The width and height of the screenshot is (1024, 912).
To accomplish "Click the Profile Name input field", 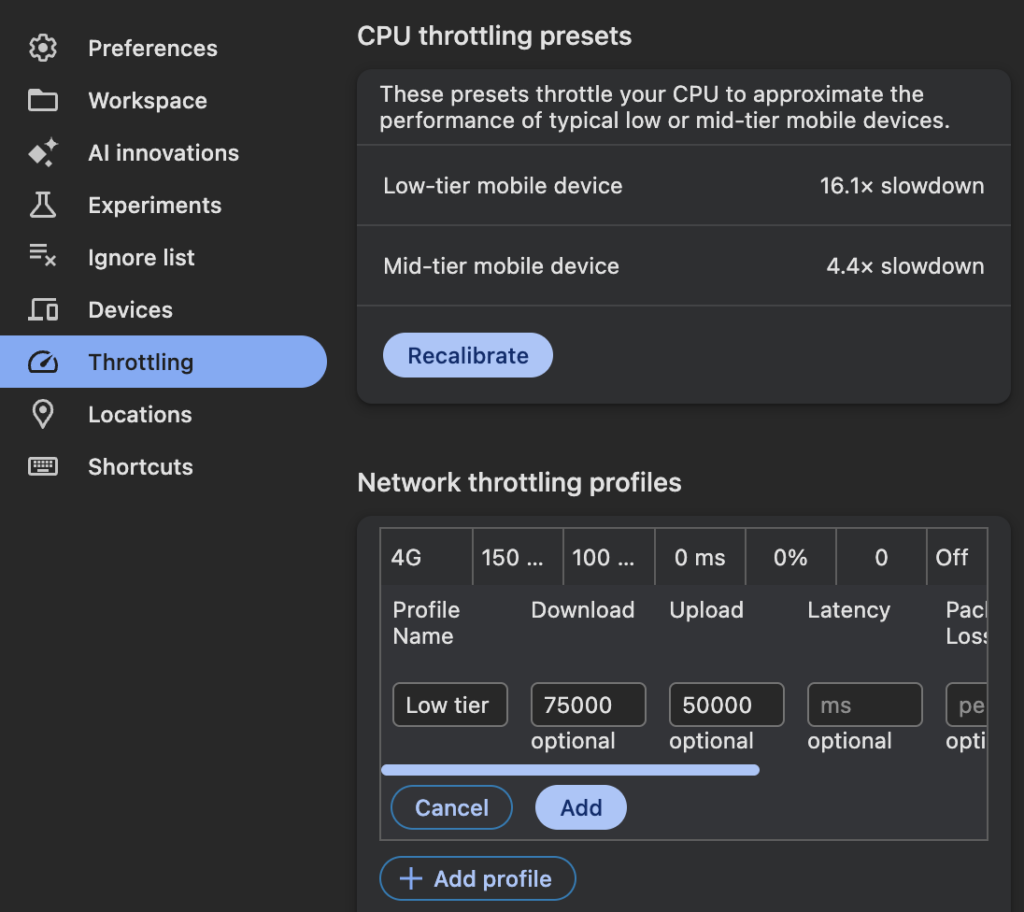I will click(449, 705).
